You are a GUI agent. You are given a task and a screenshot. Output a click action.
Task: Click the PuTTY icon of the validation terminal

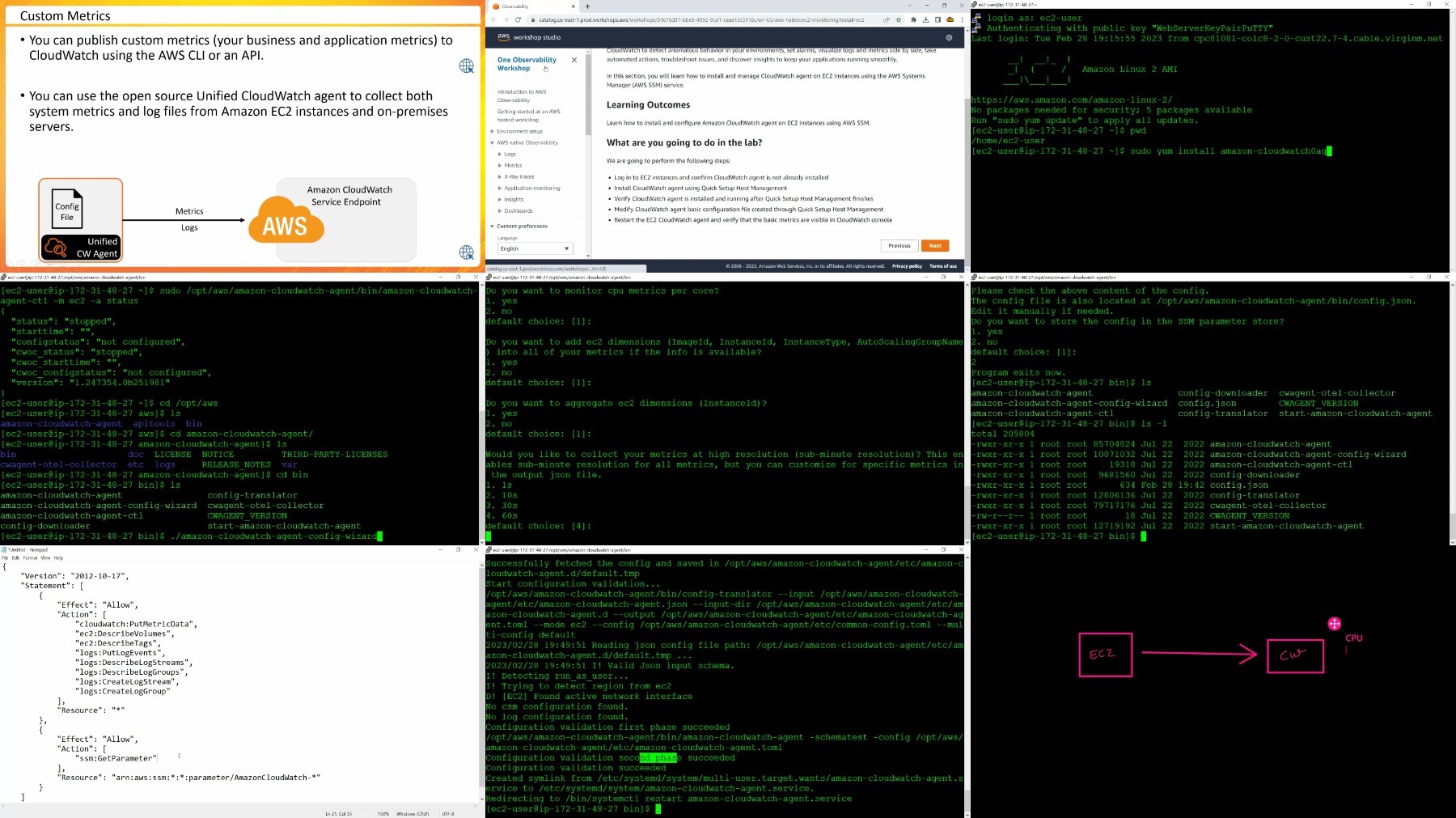489,549
